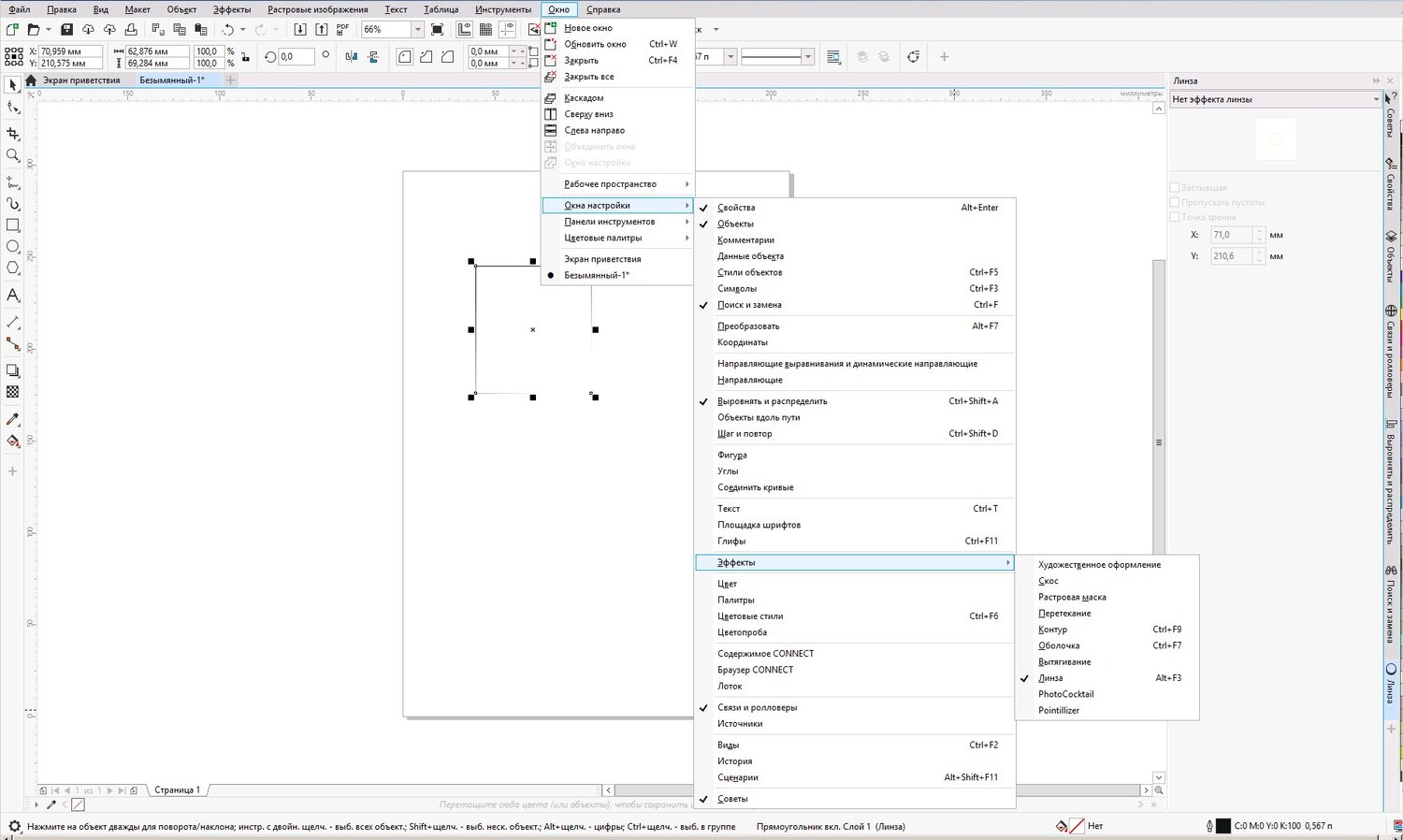Select the Eyedropper tool

13,419
